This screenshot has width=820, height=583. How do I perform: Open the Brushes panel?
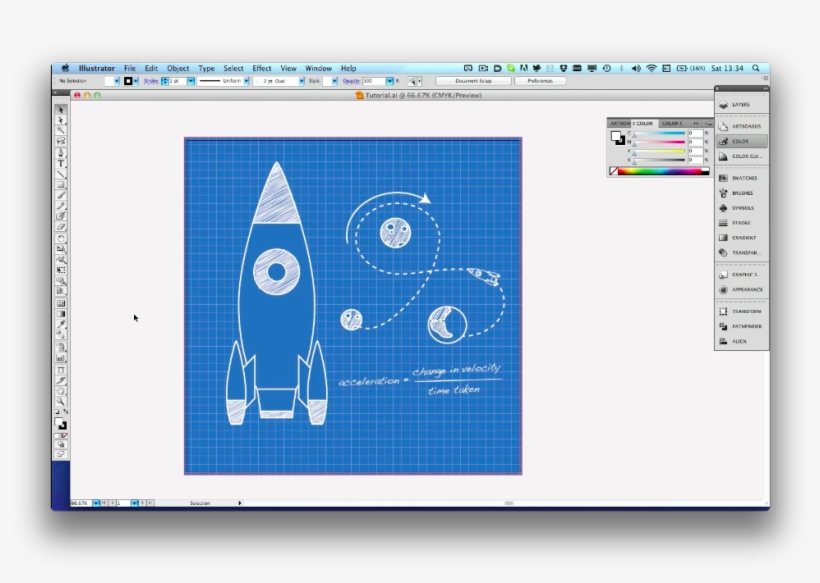pos(741,193)
